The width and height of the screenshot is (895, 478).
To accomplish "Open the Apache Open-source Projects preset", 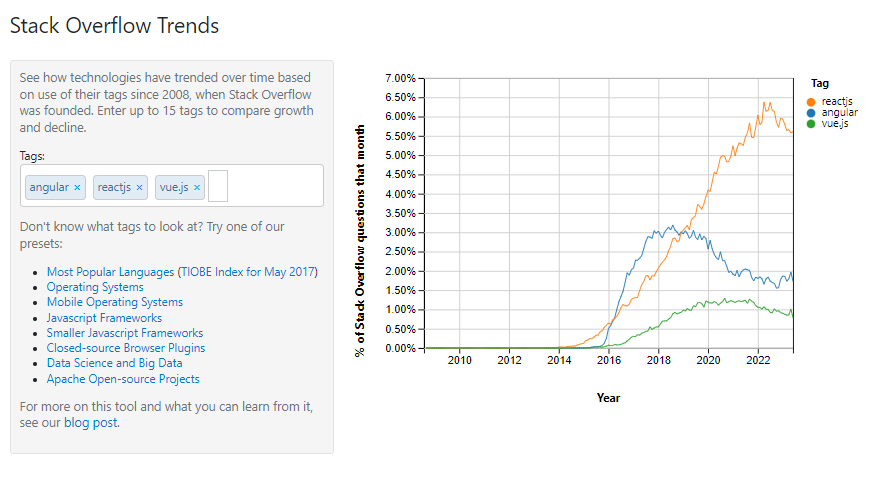I will [123, 379].
